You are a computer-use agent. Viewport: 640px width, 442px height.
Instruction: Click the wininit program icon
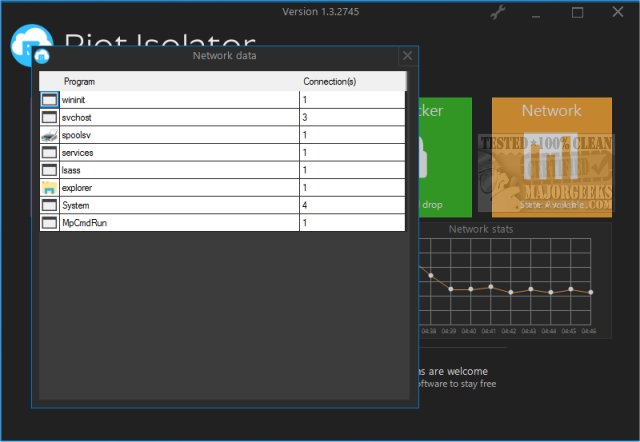coord(50,100)
